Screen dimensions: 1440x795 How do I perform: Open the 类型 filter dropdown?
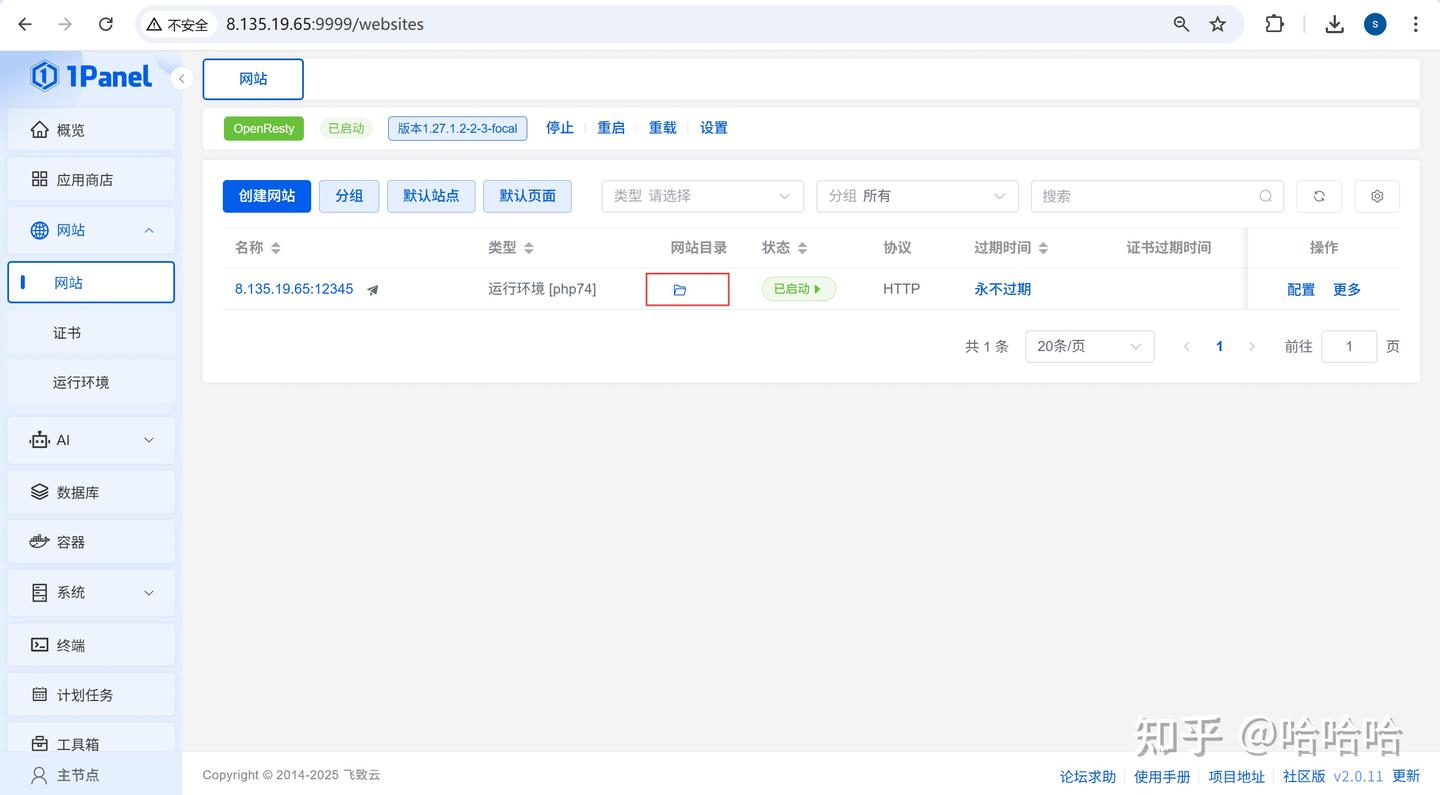[702, 196]
